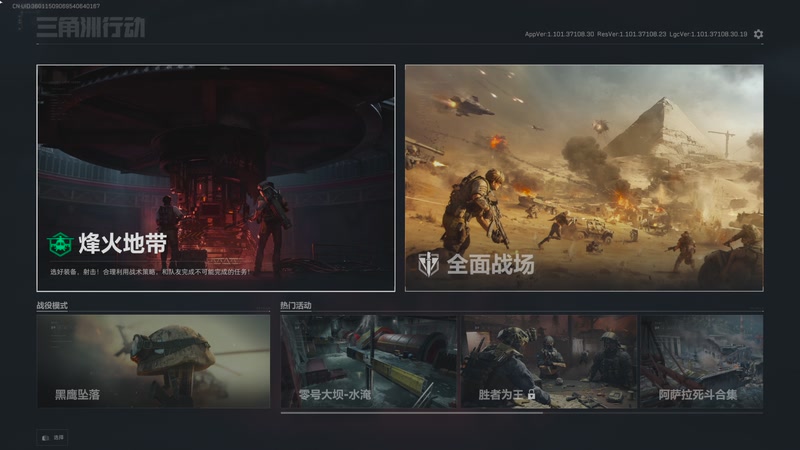Select the 全面战场 game mode card
Screen dimensions: 800x450
(584, 178)
